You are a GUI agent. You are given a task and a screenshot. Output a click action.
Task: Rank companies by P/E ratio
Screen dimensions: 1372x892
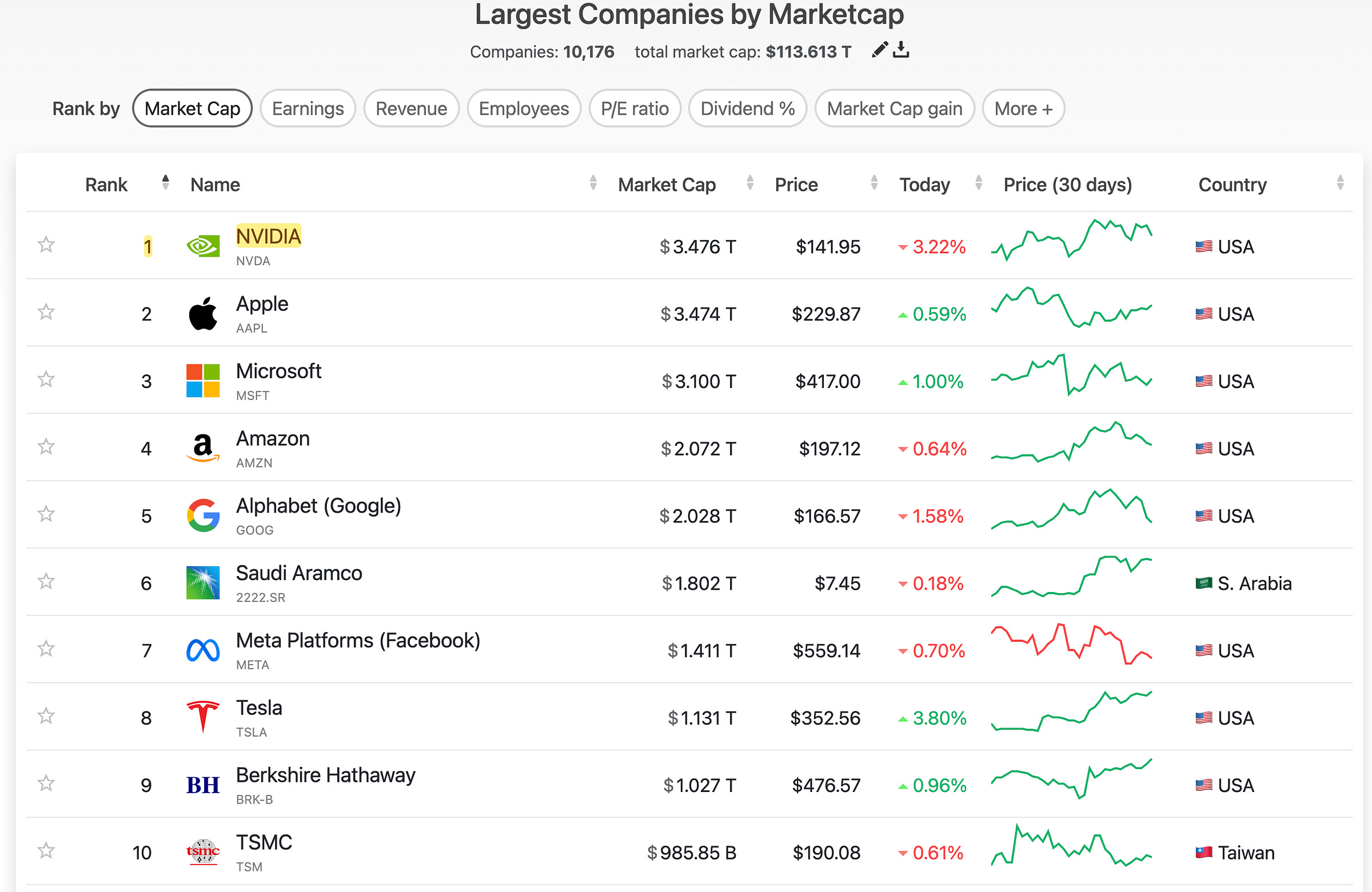point(635,109)
